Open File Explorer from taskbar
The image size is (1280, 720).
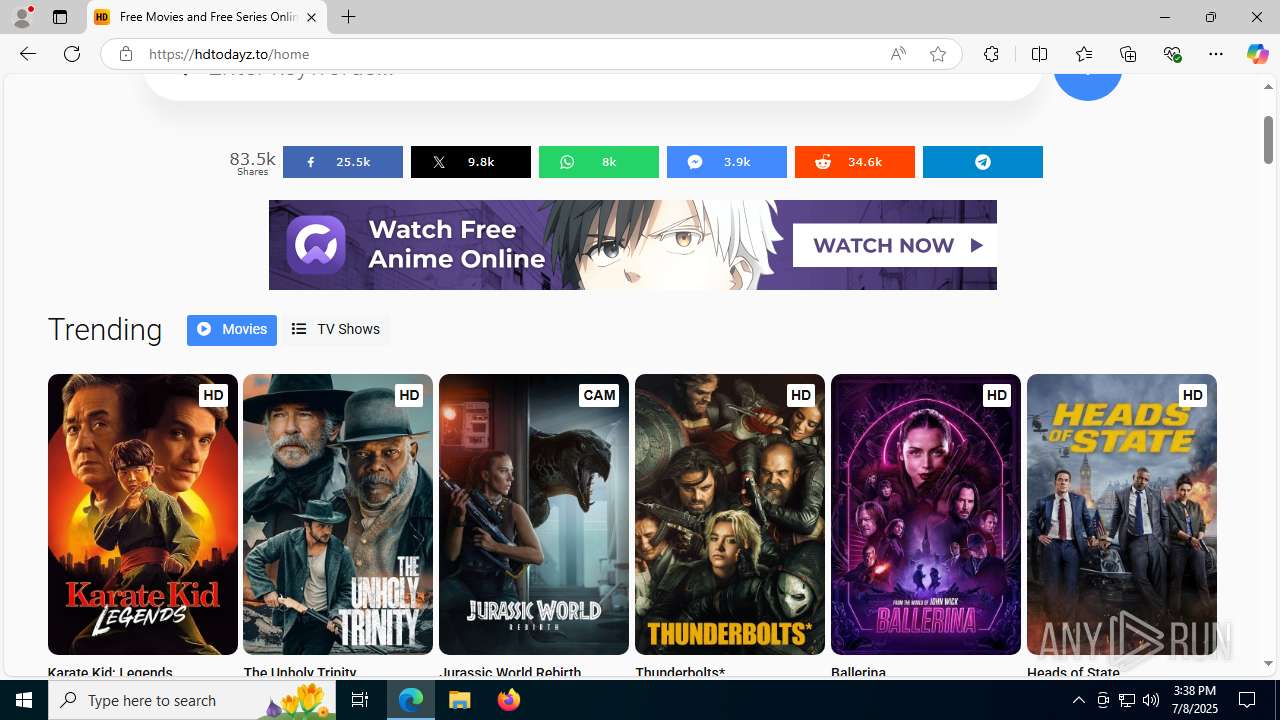point(460,700)
